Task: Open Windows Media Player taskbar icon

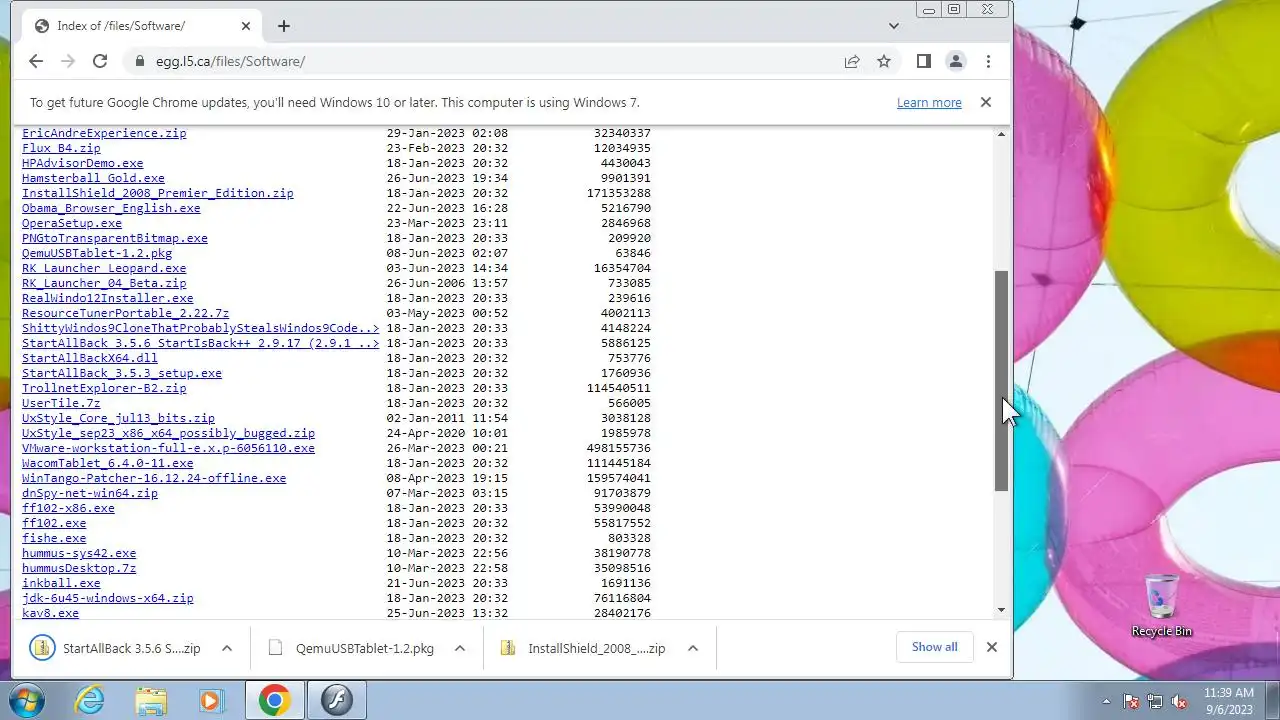Action: (x=211, y=700)
